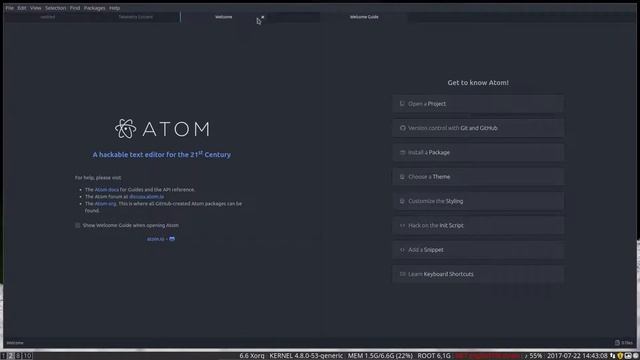Open the Packages menu

[x=94, y=8]
